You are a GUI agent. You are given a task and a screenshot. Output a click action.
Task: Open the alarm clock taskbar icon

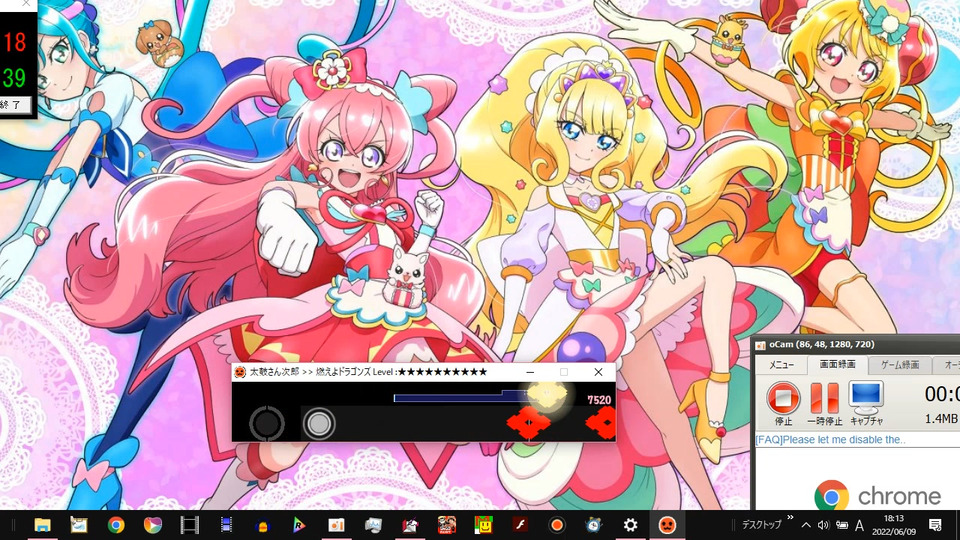[593, 525]
